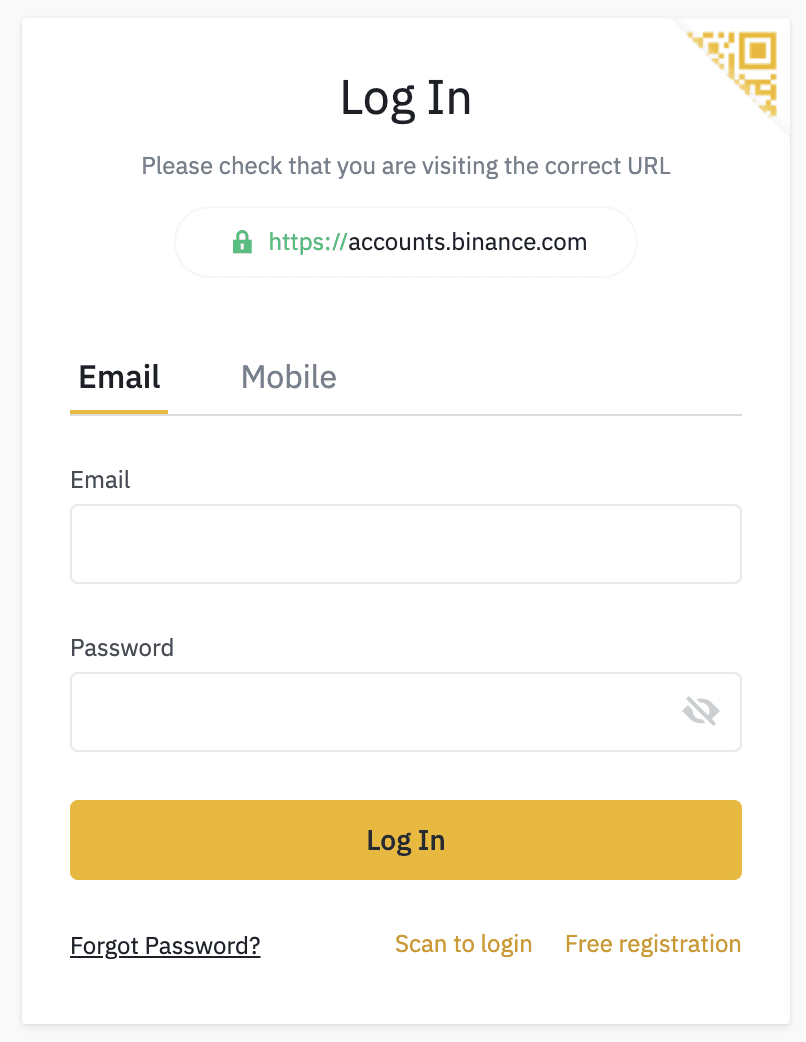Switch to the Mobile login tab
The image size is (806, 1042).
pos(288,377)
